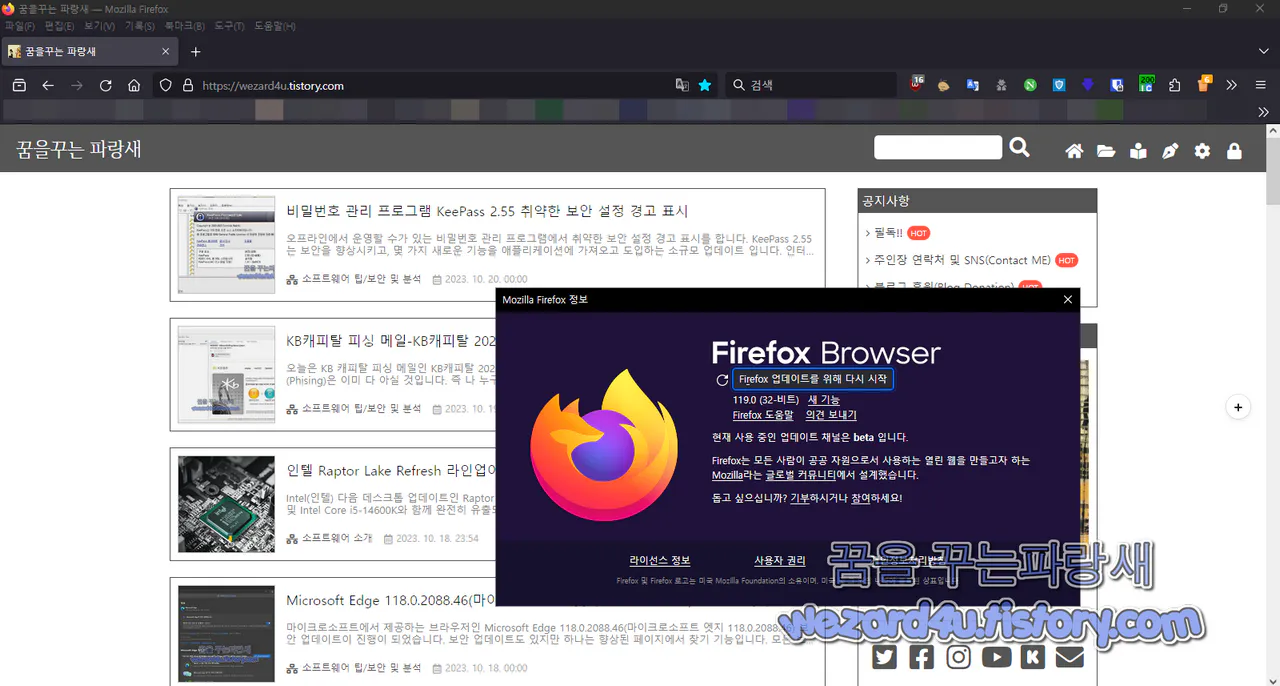Toggle tracking protection shield icon
Viewport: 1280px width, 686px height.
pos(167,85)
